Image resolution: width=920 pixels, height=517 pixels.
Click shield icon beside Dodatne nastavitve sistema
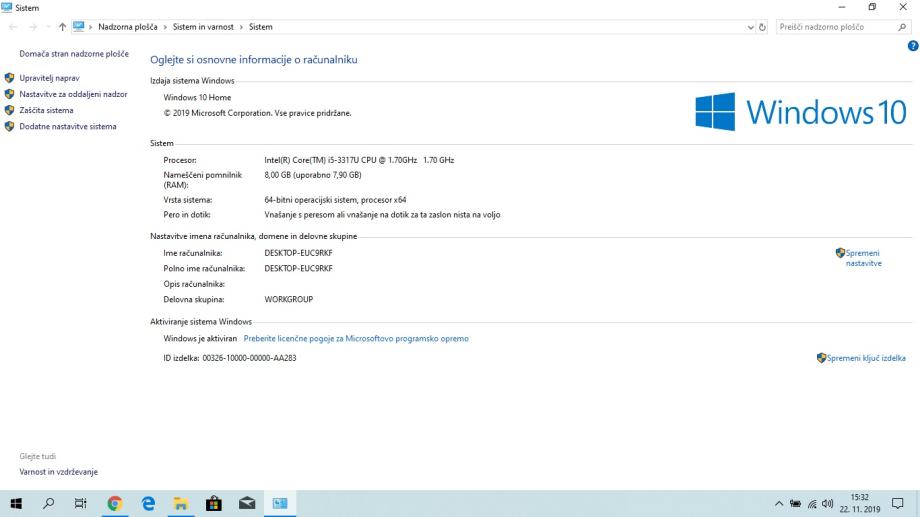[9, 126]
